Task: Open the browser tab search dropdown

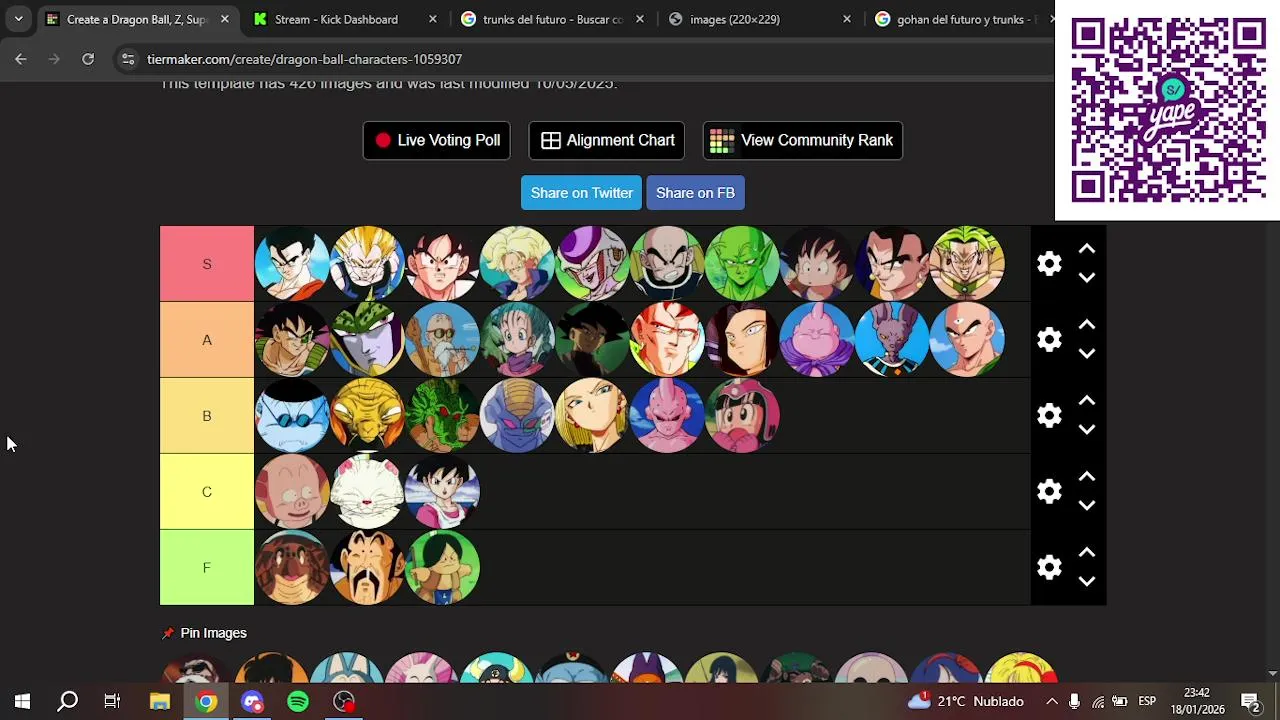Action: point(18,19)
